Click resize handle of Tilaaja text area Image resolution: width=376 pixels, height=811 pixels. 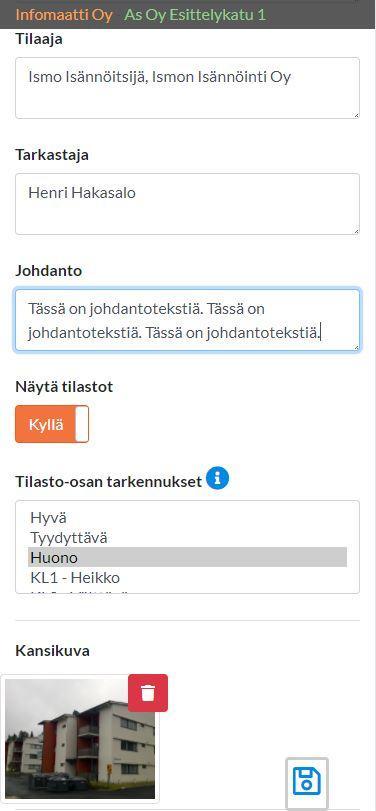(356, 115)
